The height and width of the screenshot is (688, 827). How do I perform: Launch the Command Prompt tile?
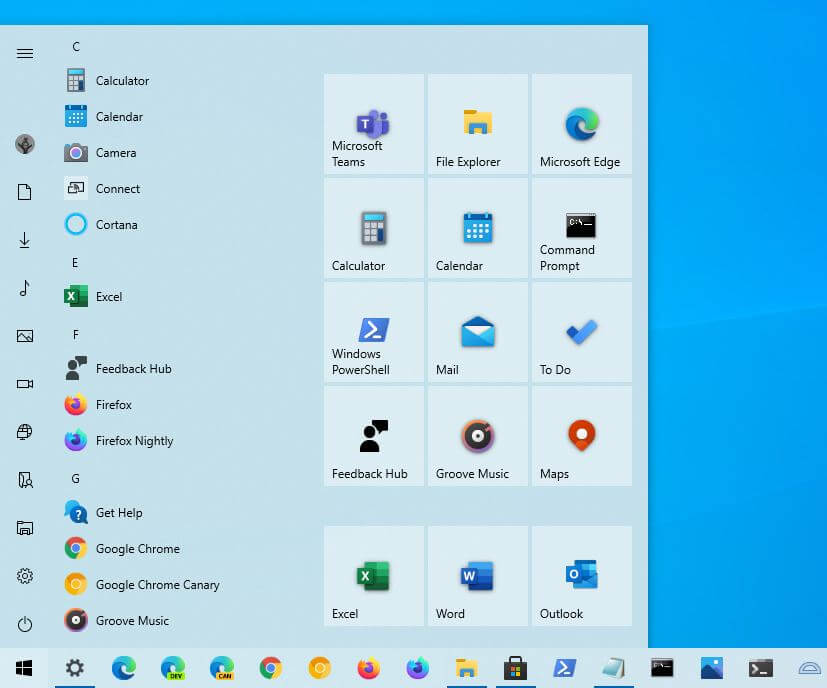click(582, 228)
